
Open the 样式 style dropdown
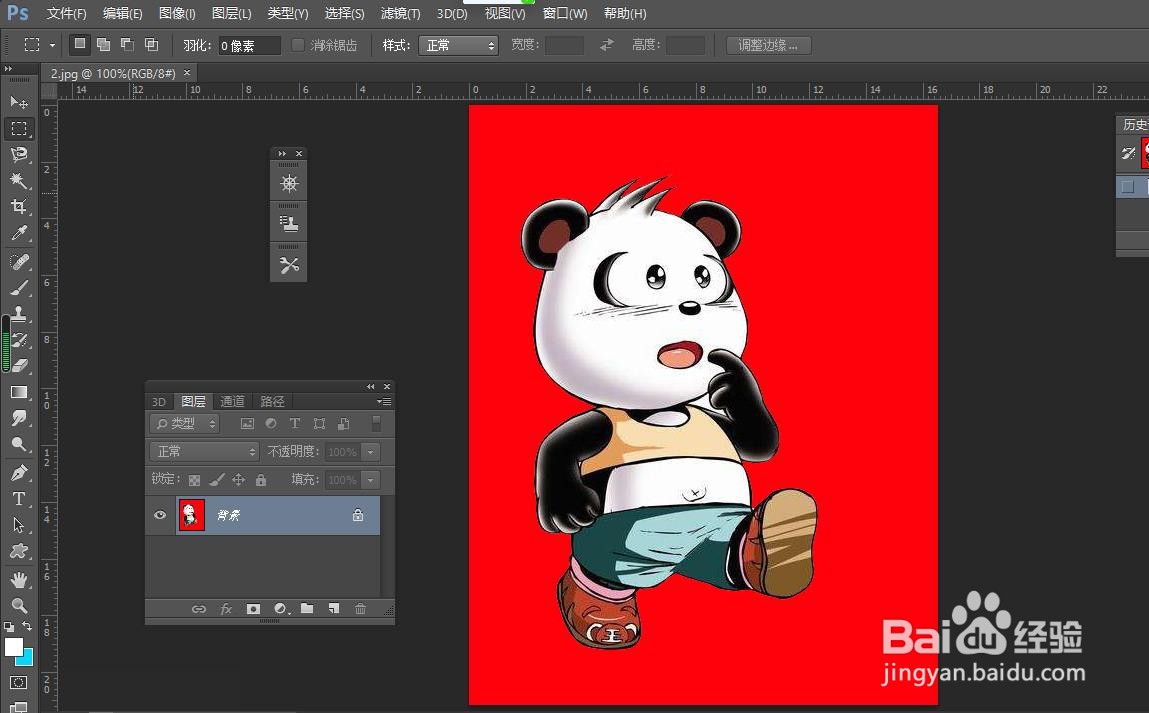[458, 45]
